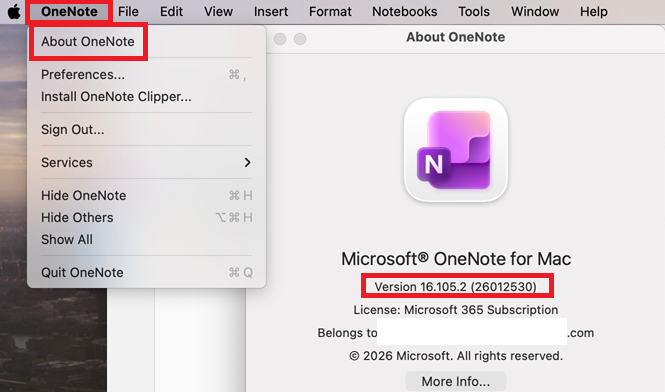The height and width of the screenshot is (392, 665).
Task: Open the Help menu
Action: coord(594,11)
